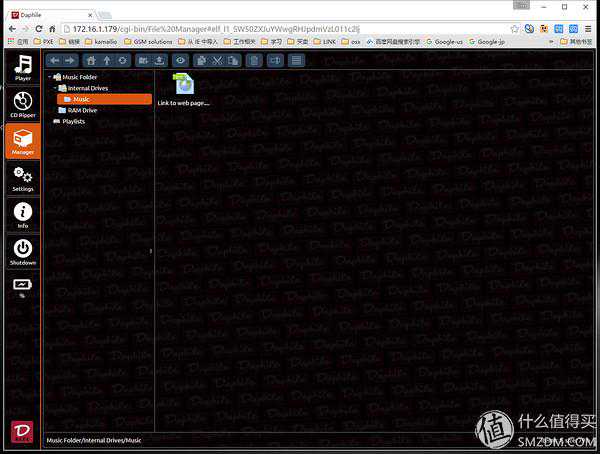Open the Chrome hamburger menu

[586, 27]
